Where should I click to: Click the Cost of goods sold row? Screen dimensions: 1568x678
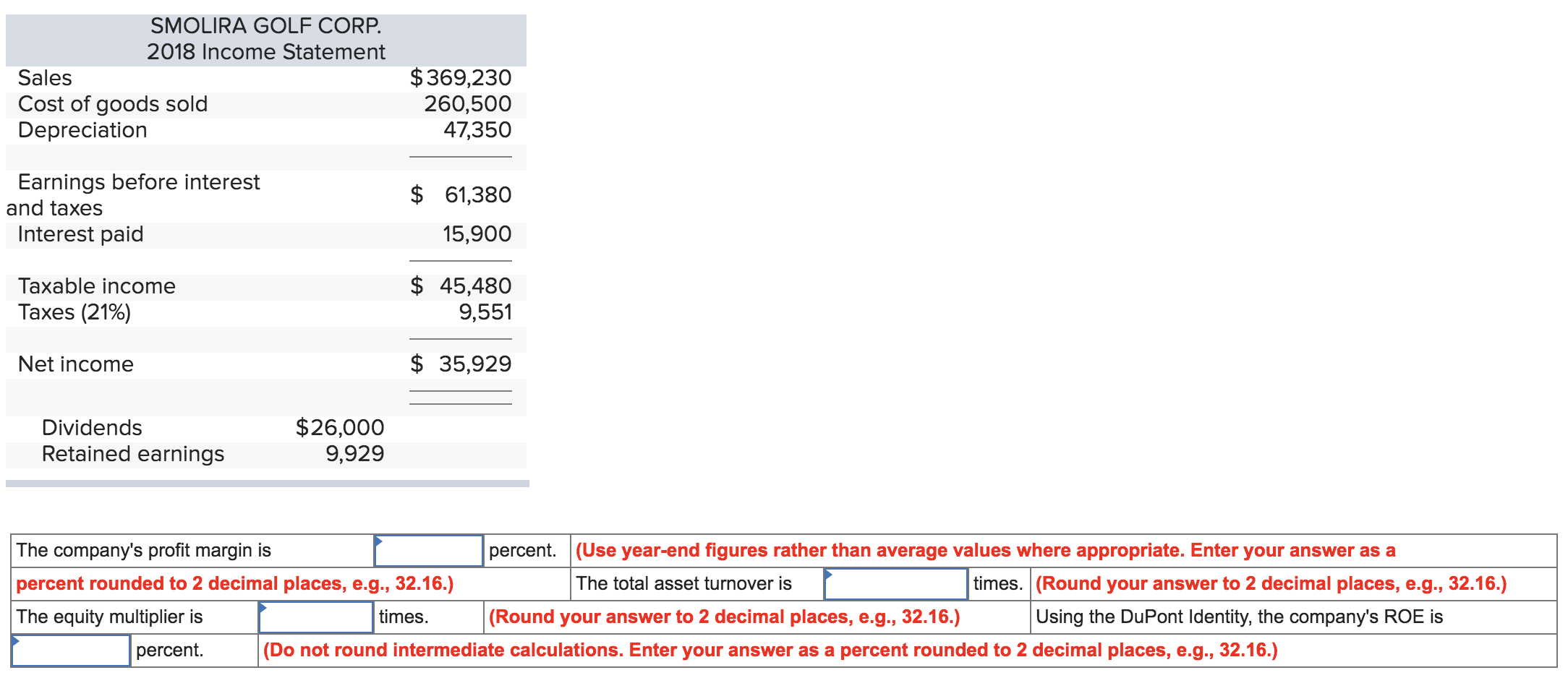tap(114, 104)
